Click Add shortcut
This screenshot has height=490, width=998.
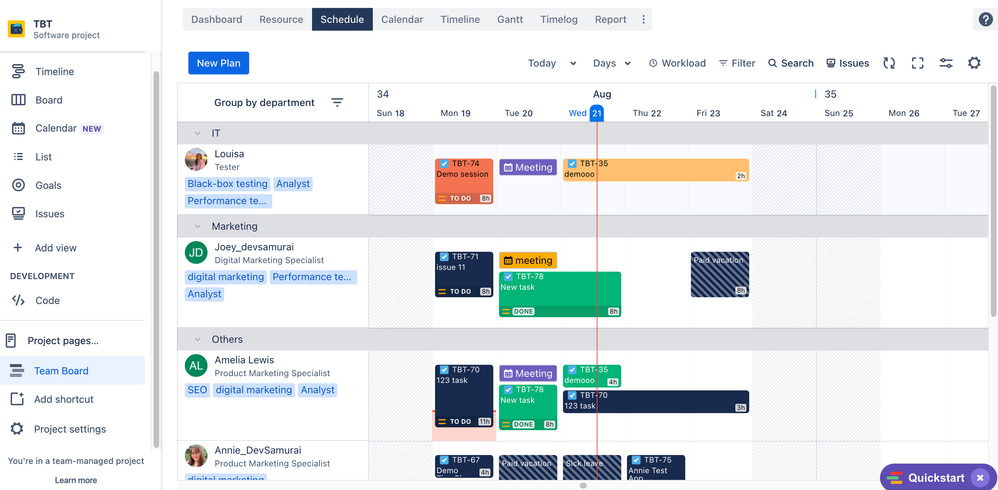tap(64, 399)
